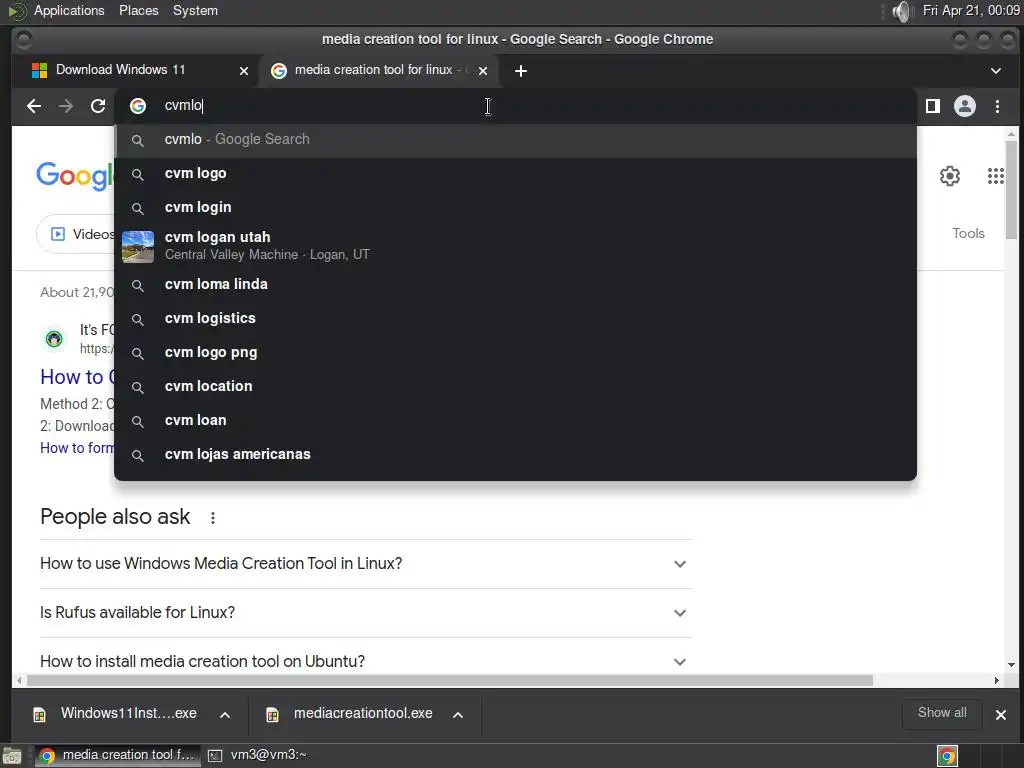The image size is (1024, 768).
Task: Open the Places menu
Action: (138, 10)
